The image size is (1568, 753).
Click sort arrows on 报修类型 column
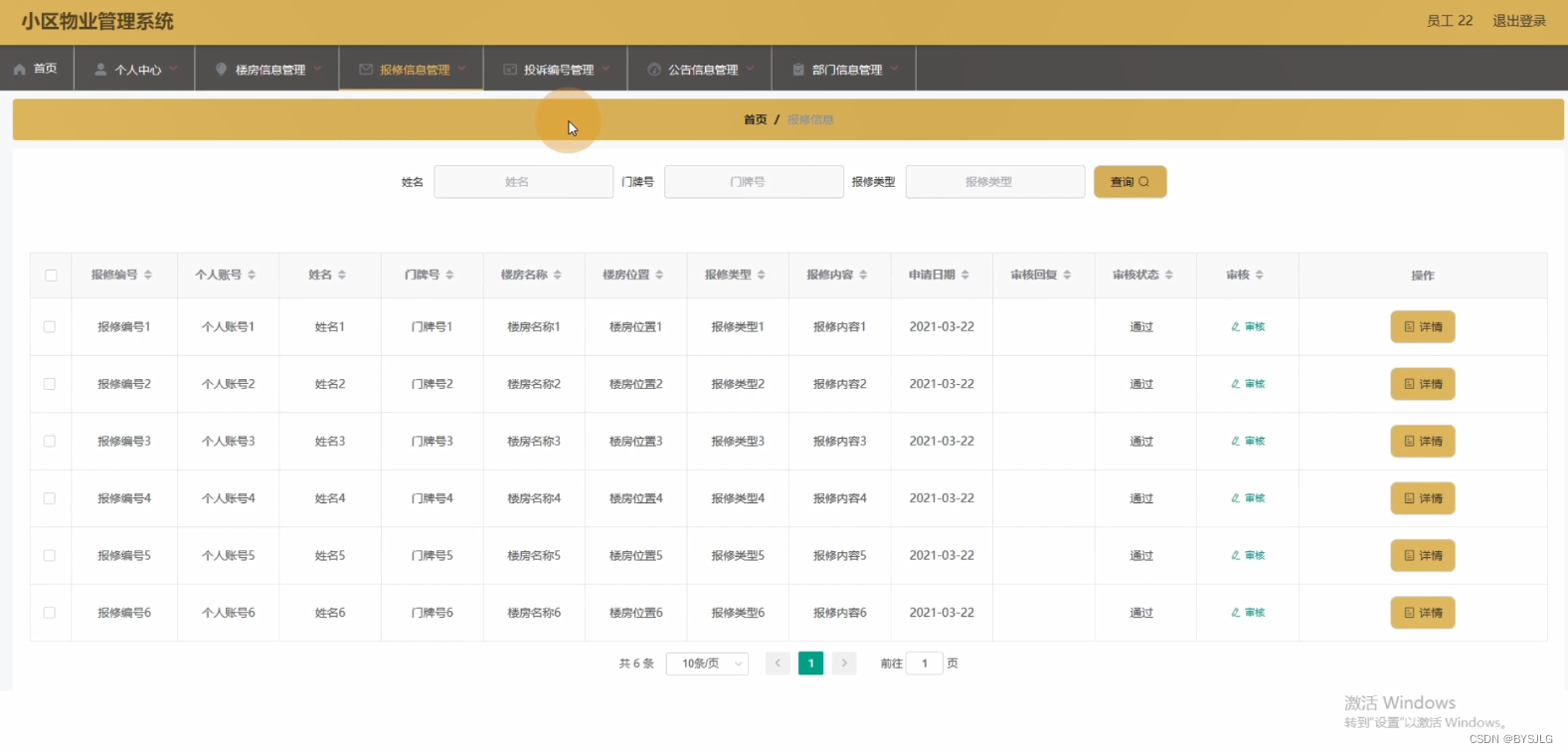pyautogui.click(x=762, y=275)
